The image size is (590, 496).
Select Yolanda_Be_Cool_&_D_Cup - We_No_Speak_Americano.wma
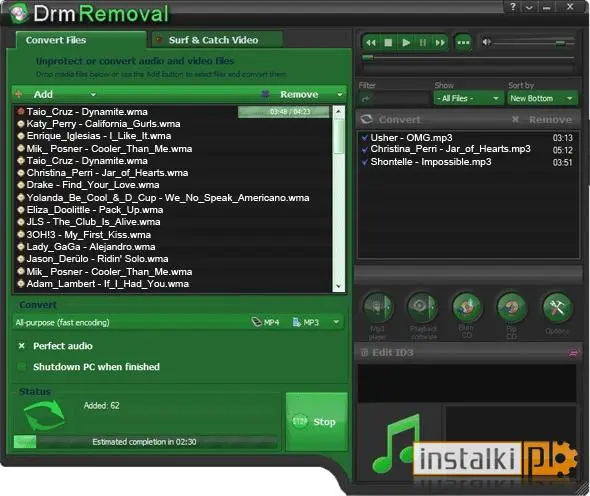(168, 198)
